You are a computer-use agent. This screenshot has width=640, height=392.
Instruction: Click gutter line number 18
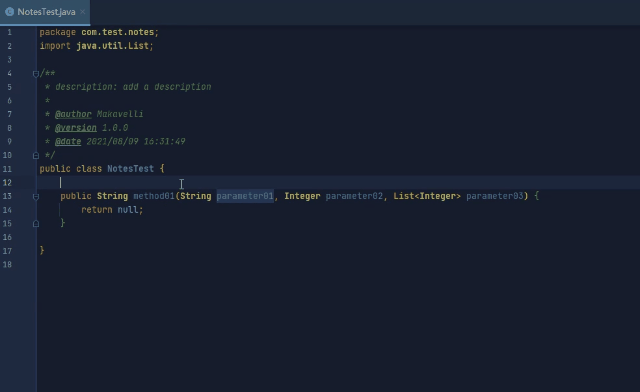coord(7,265)
